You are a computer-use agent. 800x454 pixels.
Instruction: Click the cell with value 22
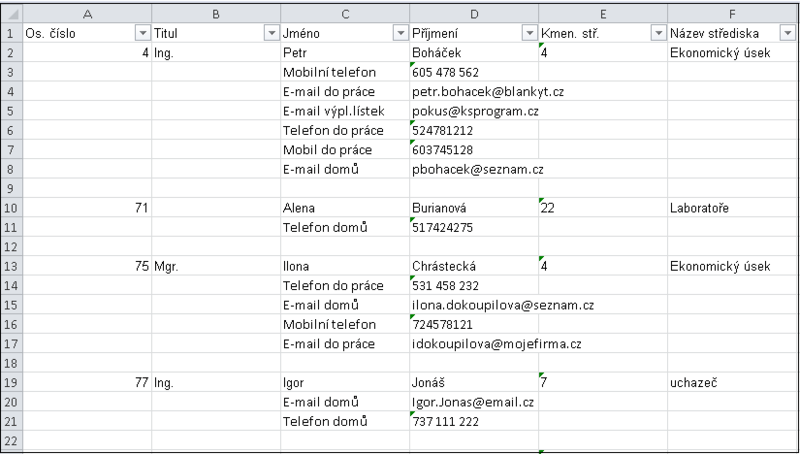[603, 208]
